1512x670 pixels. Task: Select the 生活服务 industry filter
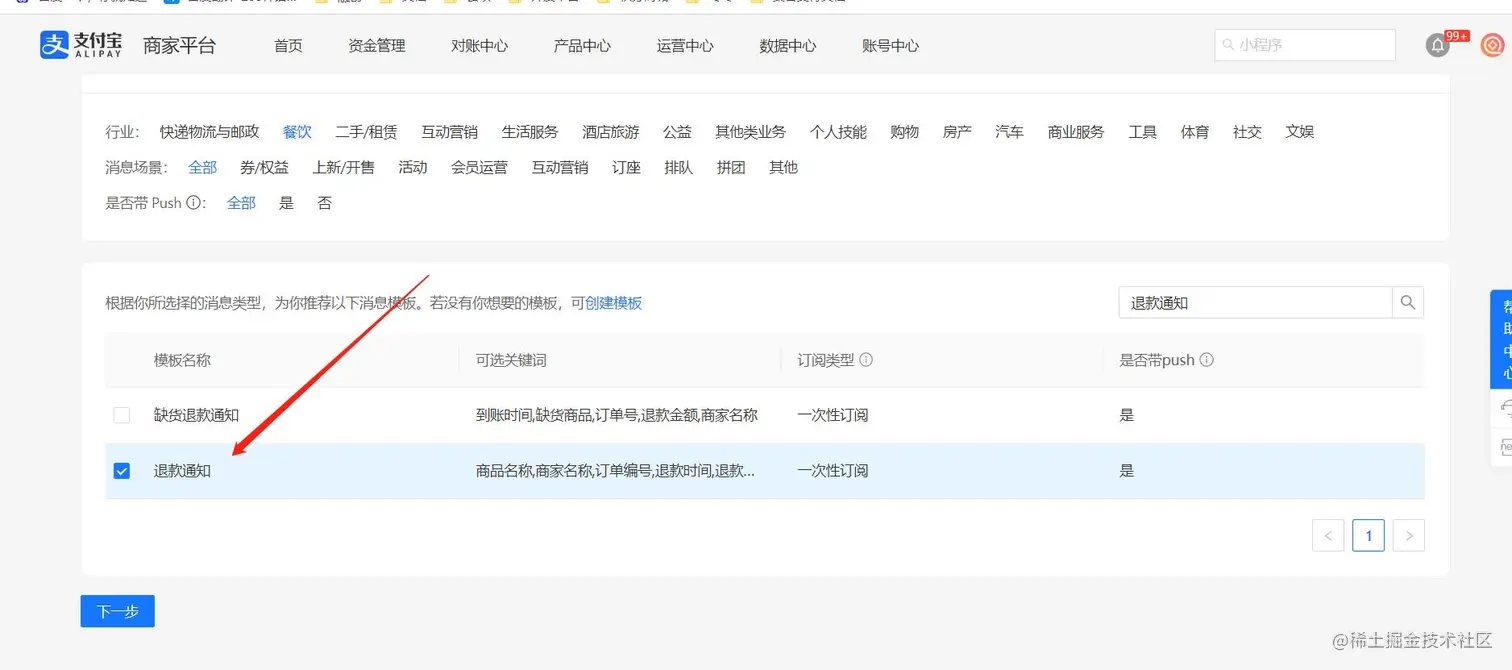(x=530, y=132)
